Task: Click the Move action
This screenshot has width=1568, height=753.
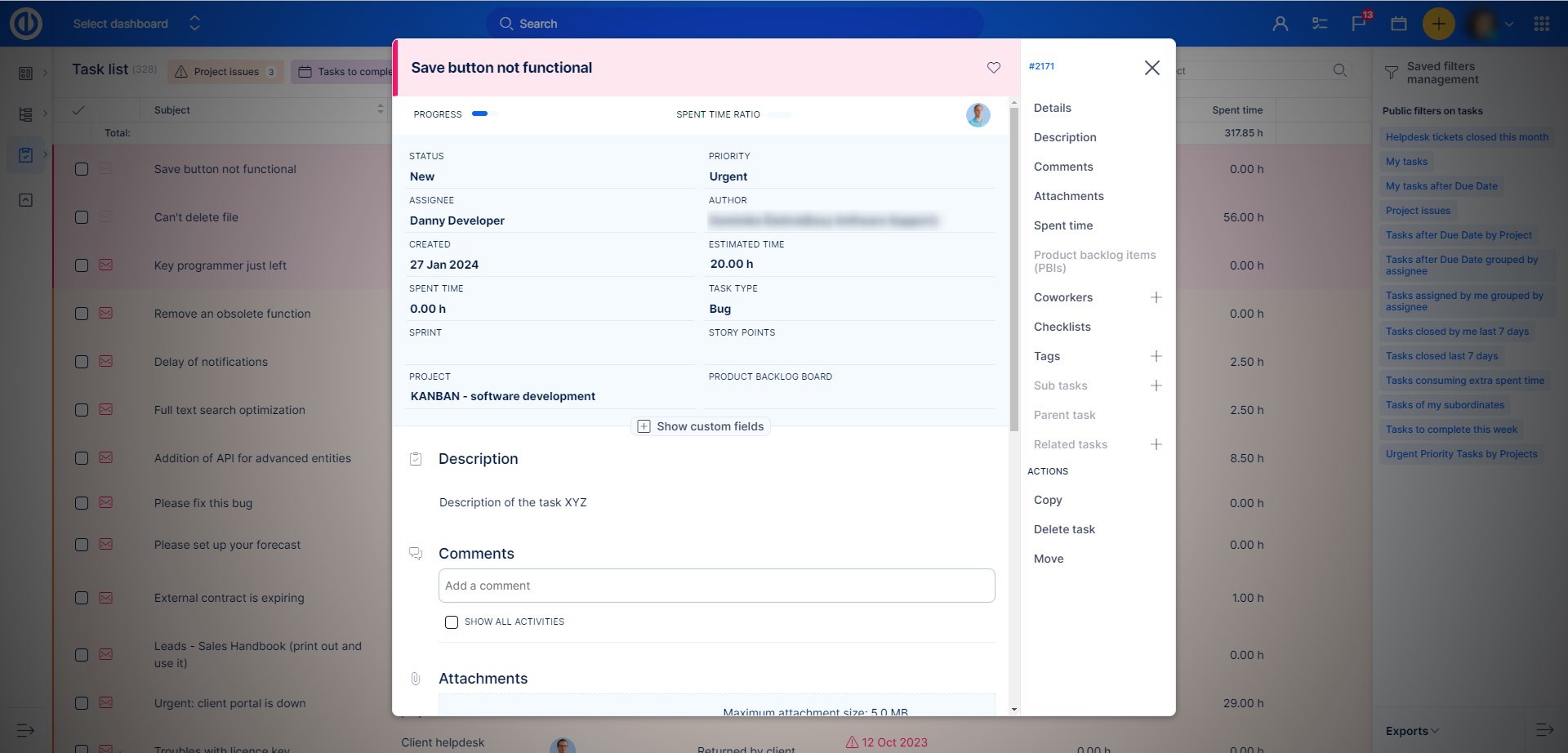Action: [1049, 559]
